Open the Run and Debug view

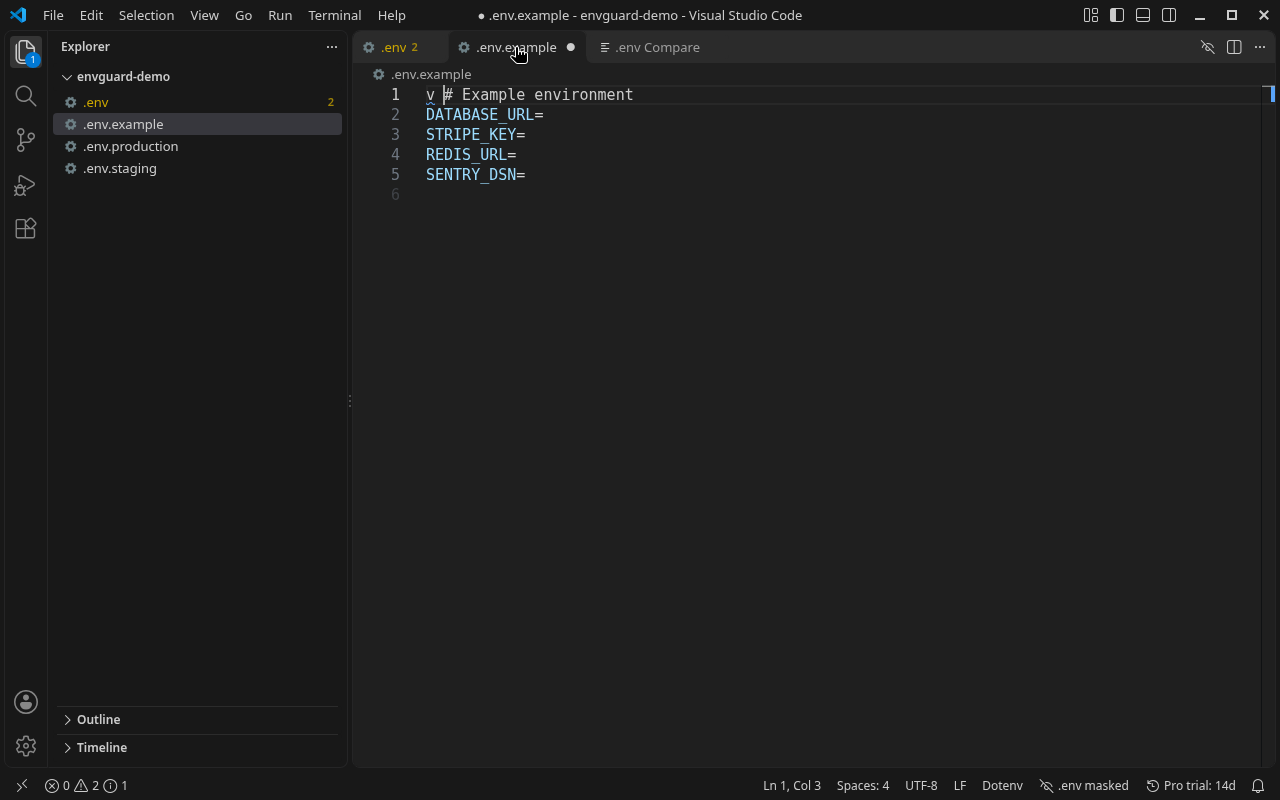26,185
